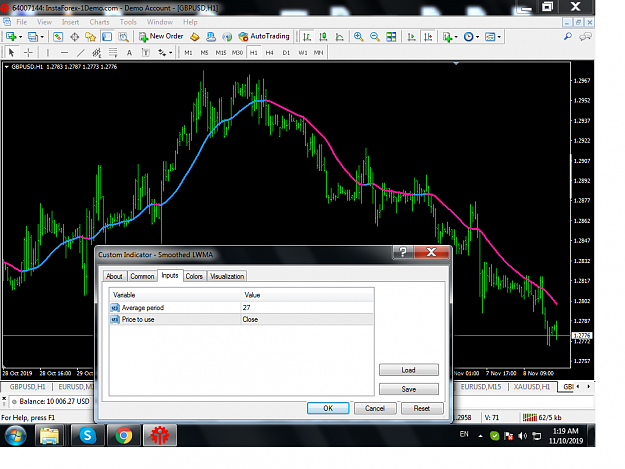Open the Strategy Tester magnifier icon

(x=124, y=37)
